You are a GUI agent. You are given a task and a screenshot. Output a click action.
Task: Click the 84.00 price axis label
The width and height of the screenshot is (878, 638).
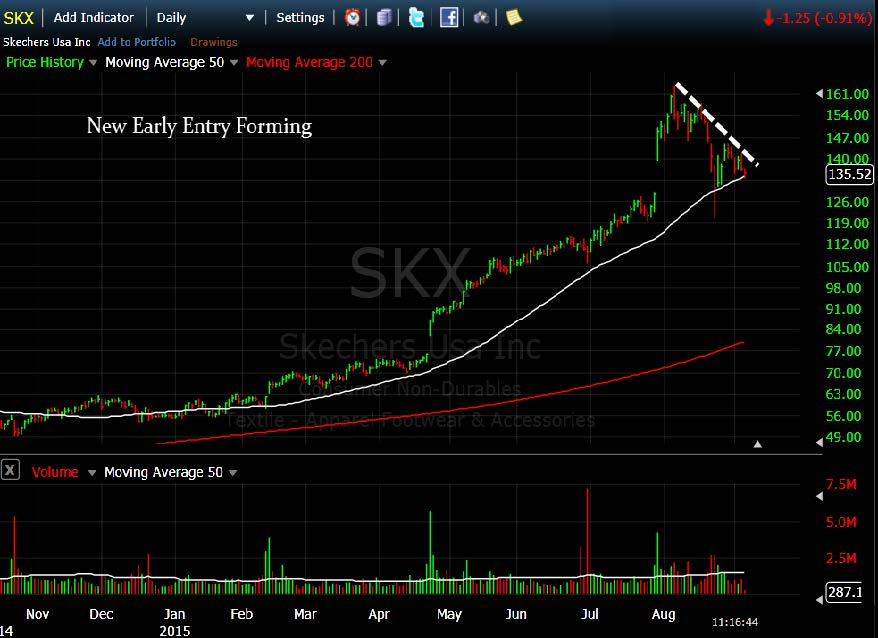pos(843,329)
